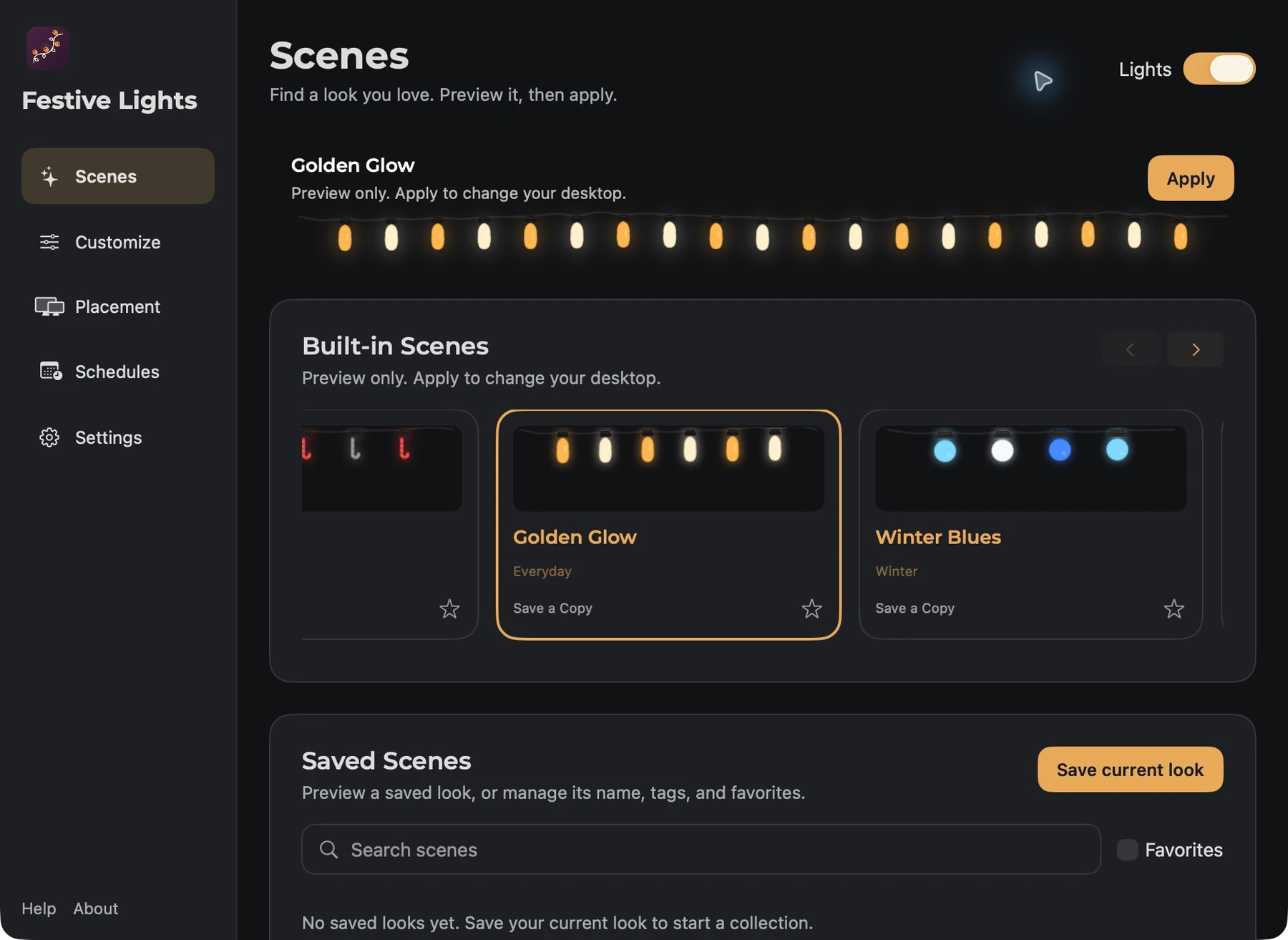1288x940 pixels.
Task: Click the Saved Scenes heading
Action: pyautogui.click(x=386, y=760)
